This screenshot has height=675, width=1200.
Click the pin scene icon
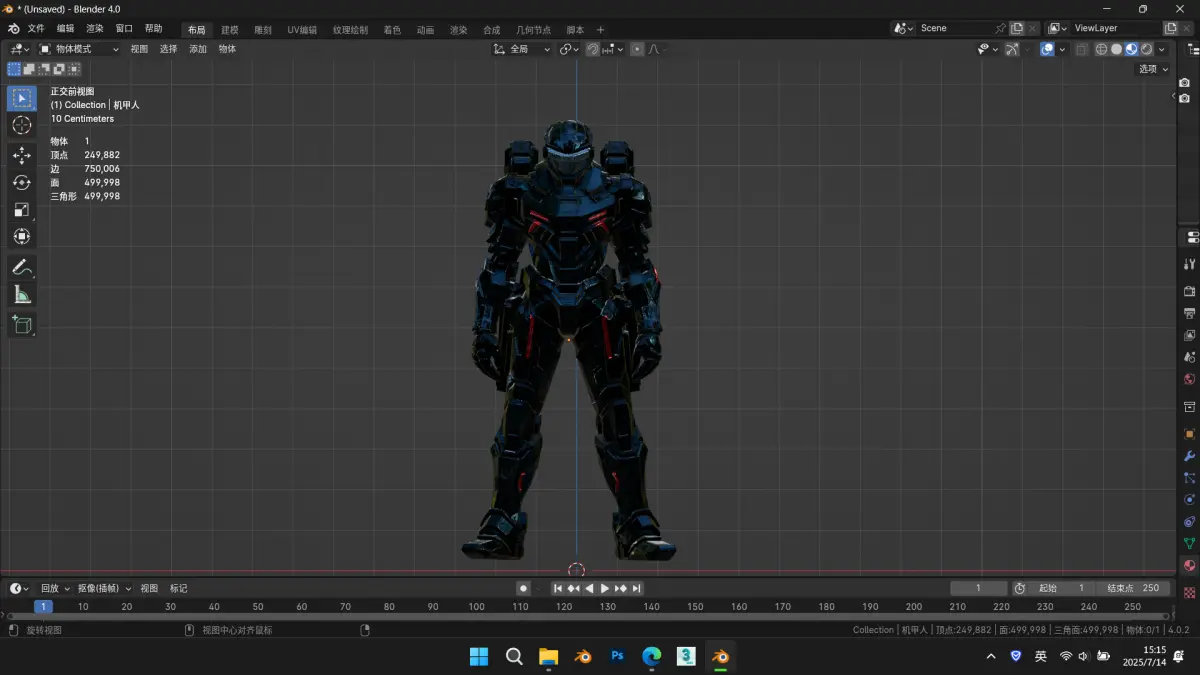coord(1000,29)
